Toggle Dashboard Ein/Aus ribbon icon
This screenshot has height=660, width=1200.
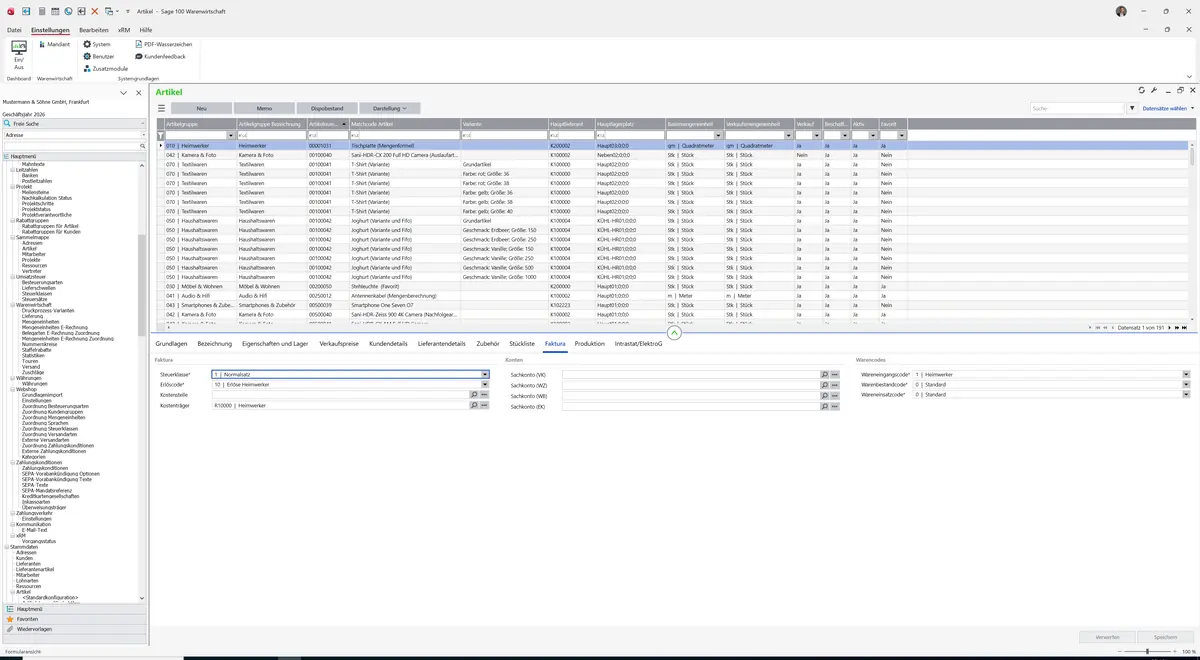click(x=18, y=55)
